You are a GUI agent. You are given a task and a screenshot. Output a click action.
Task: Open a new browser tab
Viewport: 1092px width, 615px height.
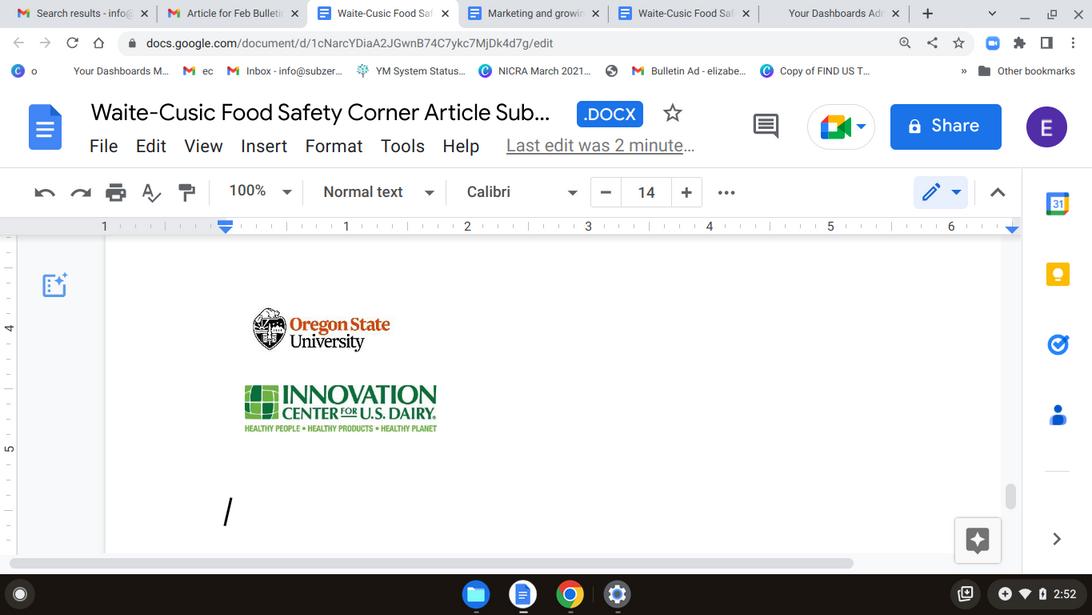[x=928, y=13]
